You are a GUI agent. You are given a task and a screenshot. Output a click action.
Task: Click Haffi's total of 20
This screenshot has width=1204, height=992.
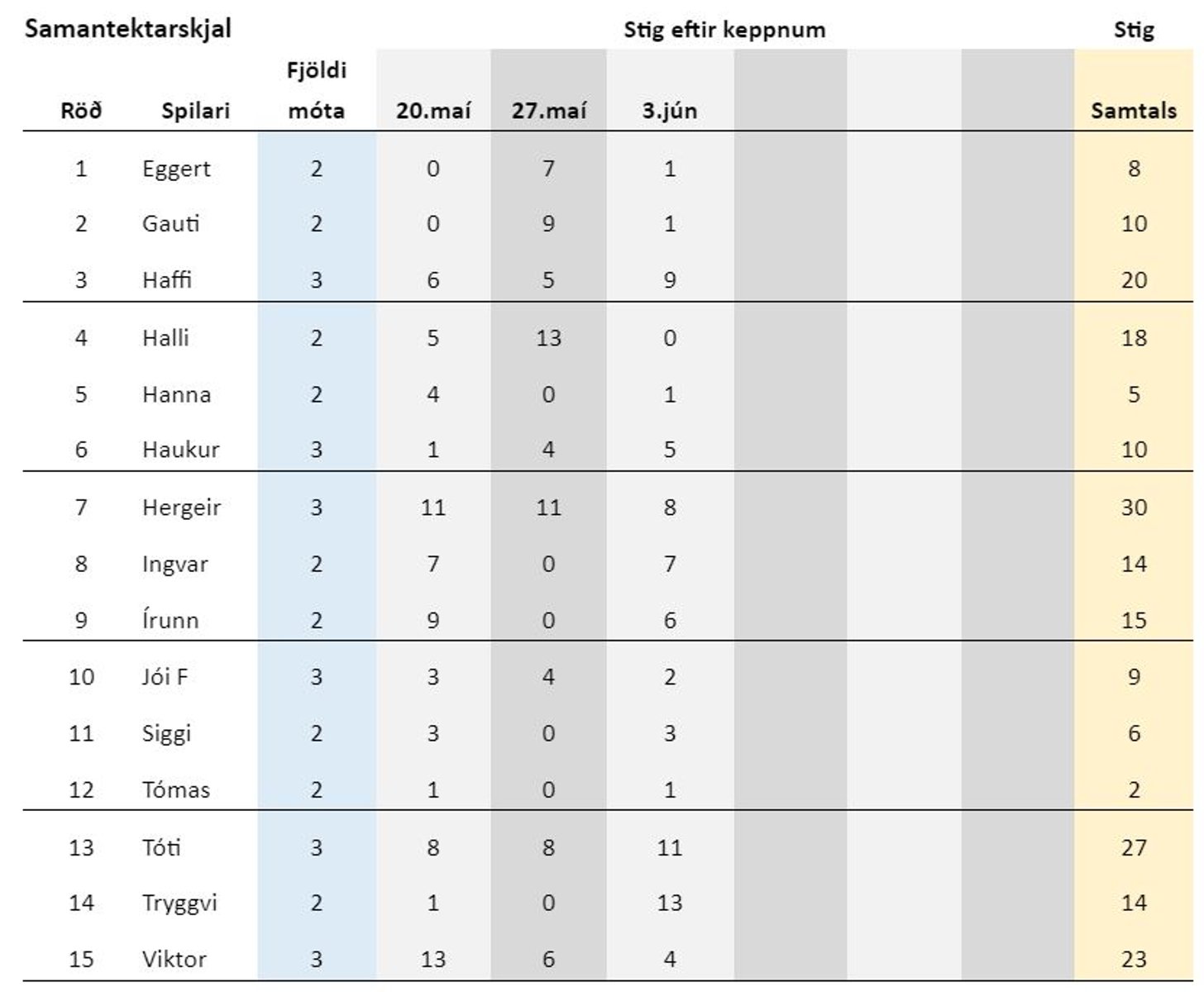[1134, 279]
